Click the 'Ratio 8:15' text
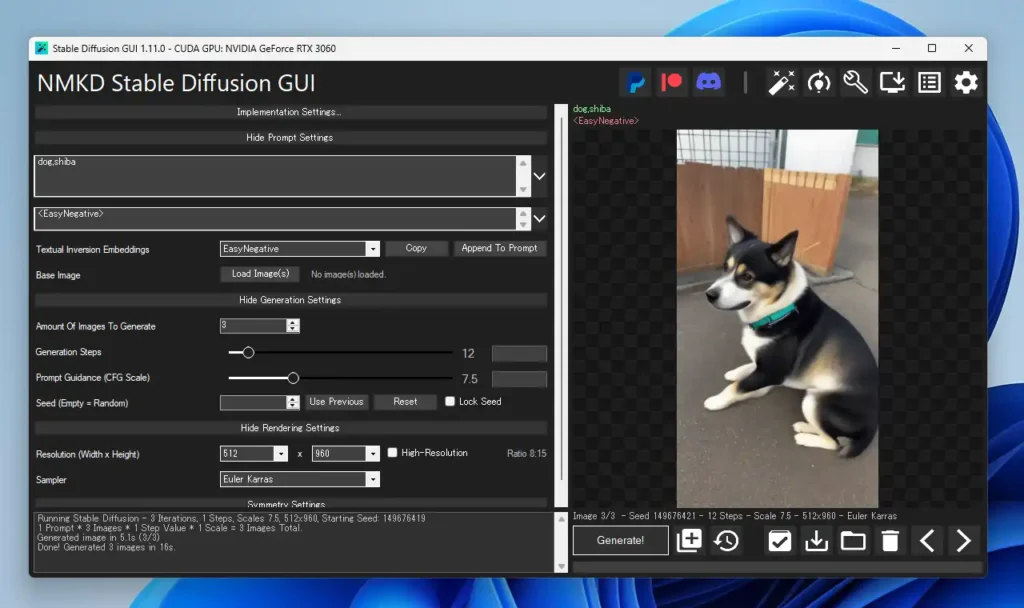The width and height of the screenshot is (1024, 608). click(x=526, y=453)
